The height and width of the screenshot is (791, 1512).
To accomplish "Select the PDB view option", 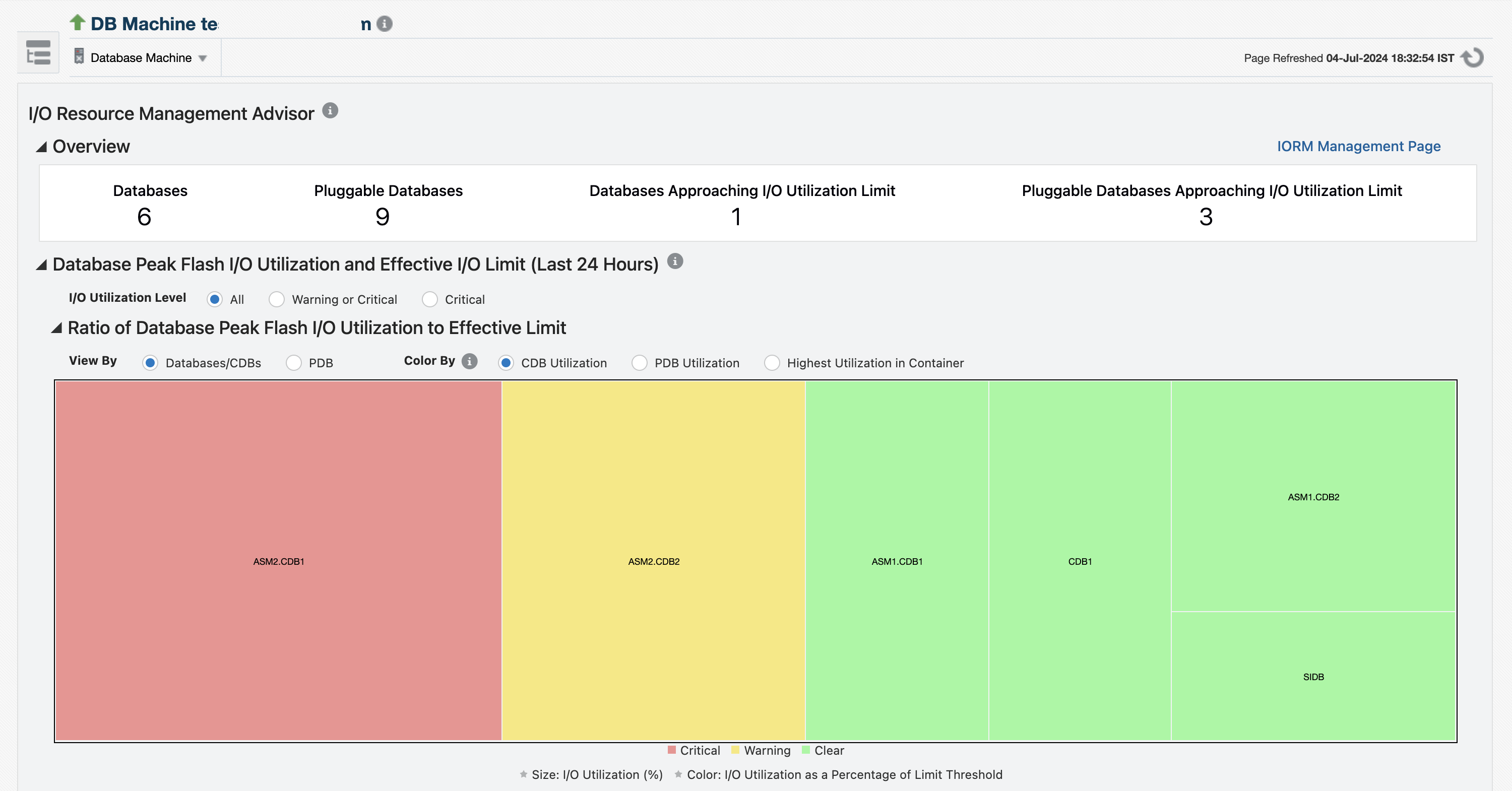I will click(293, 363).
